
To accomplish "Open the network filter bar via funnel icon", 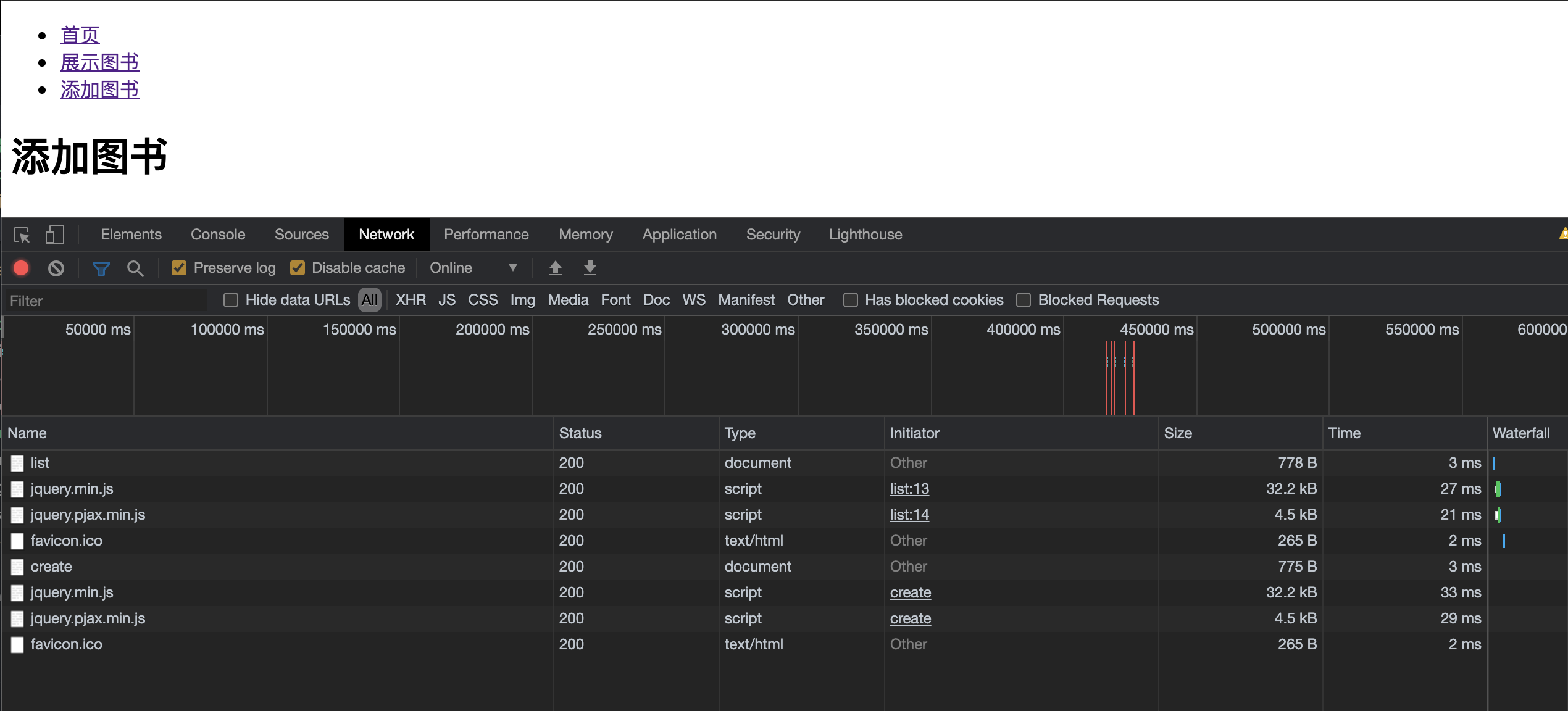I will pos(101,268).
